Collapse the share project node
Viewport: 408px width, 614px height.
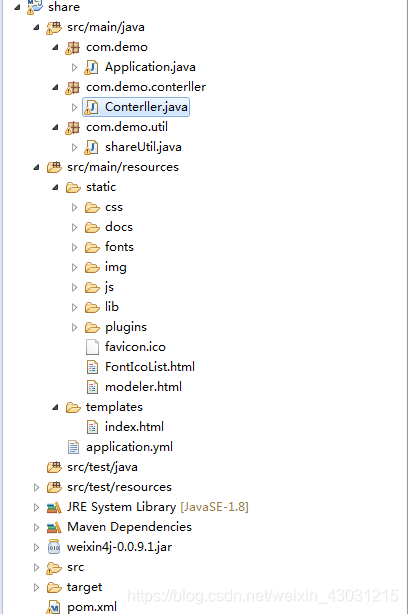click(x=17, y=7)
